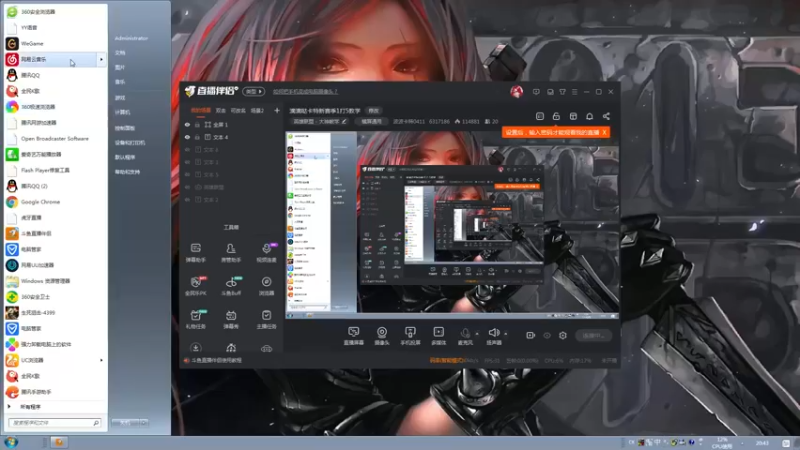
Task: Open the 主播任务 tool icon
Action: [x=266, y=319]
